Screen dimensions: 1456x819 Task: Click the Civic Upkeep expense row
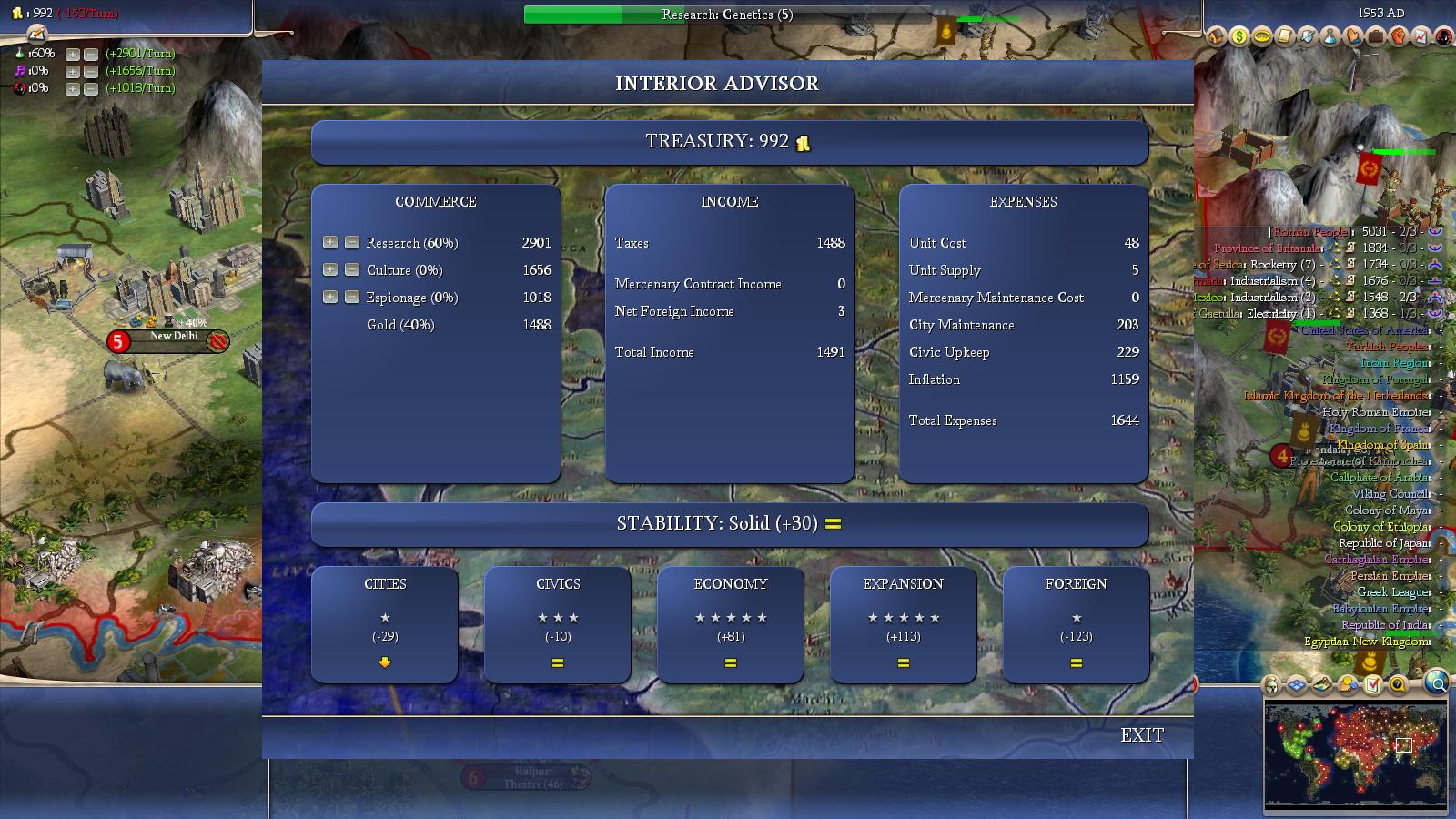tap(1024, 352)
